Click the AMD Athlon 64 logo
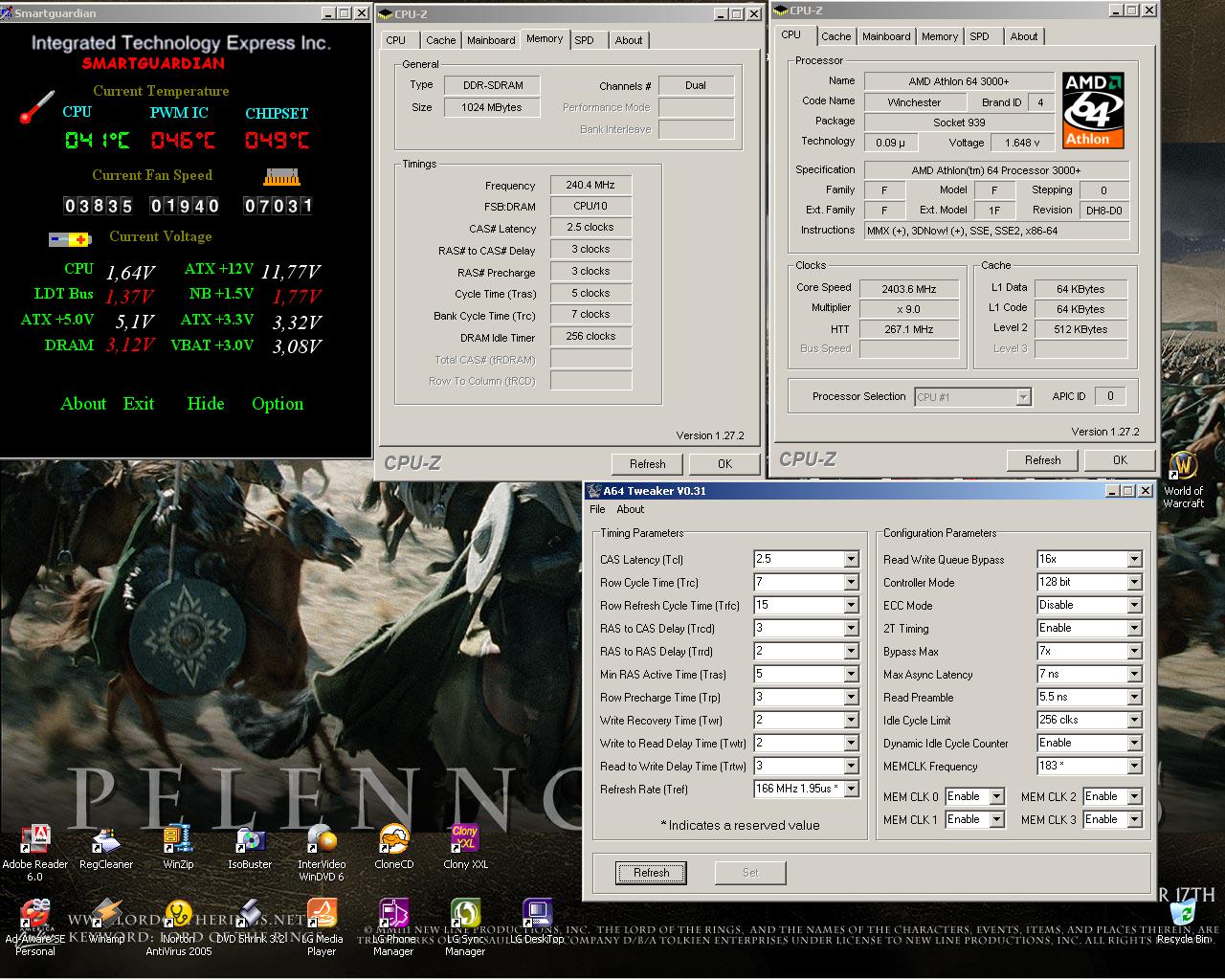This screenshot has height=980, width=1225. pos(1093,110)
